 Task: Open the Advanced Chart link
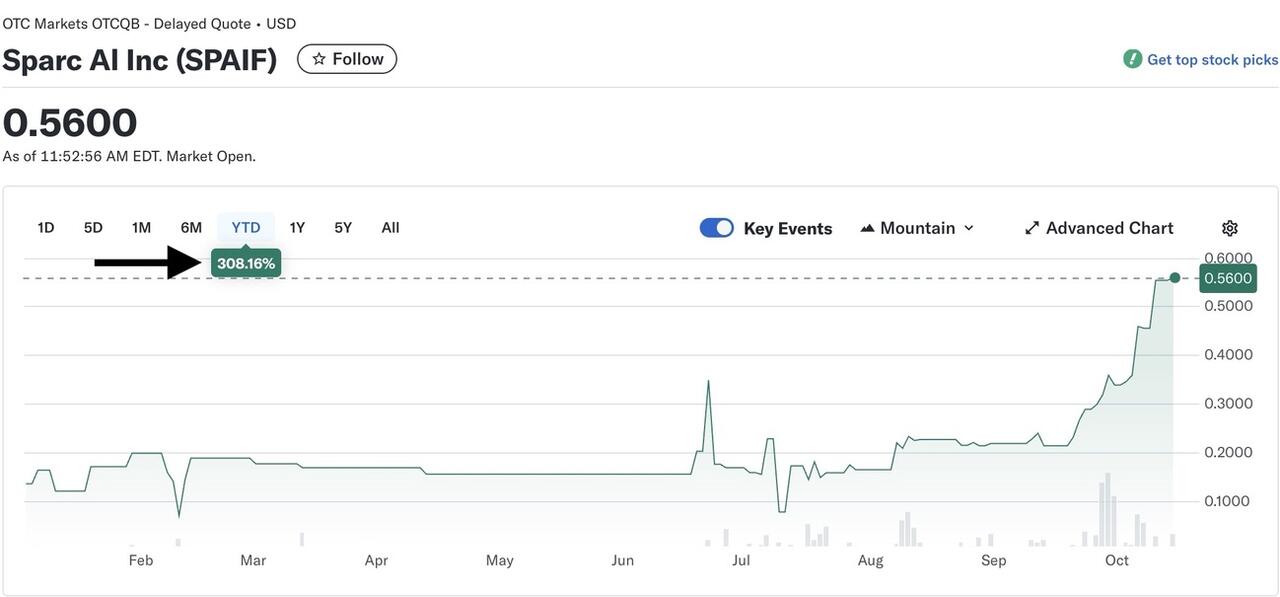coord(1109,228)
